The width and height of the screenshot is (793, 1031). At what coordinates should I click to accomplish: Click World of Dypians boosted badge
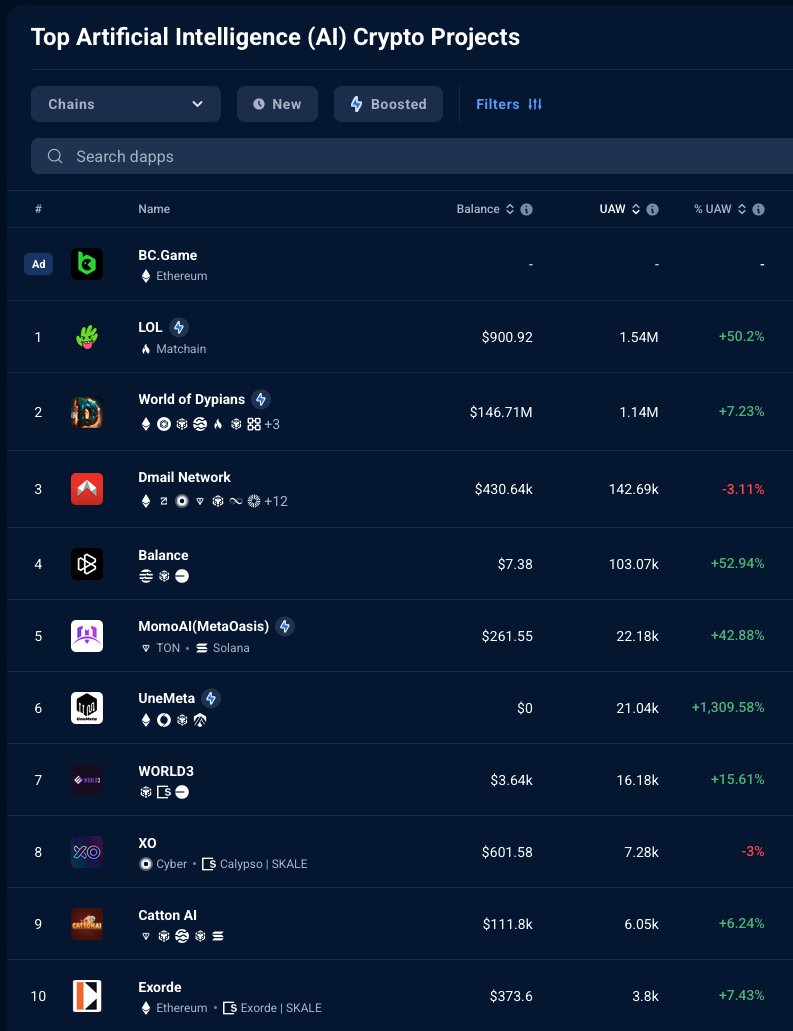pos(261,399)
